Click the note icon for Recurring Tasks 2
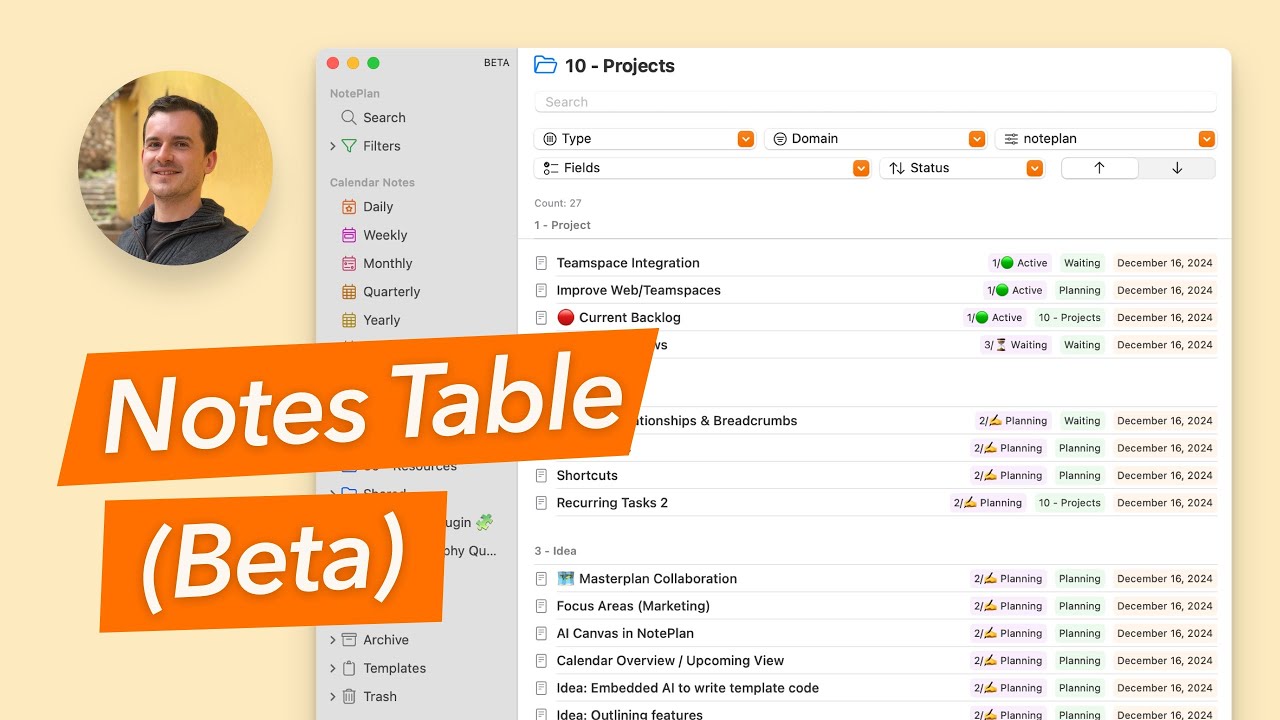 [x=541, y=502]
